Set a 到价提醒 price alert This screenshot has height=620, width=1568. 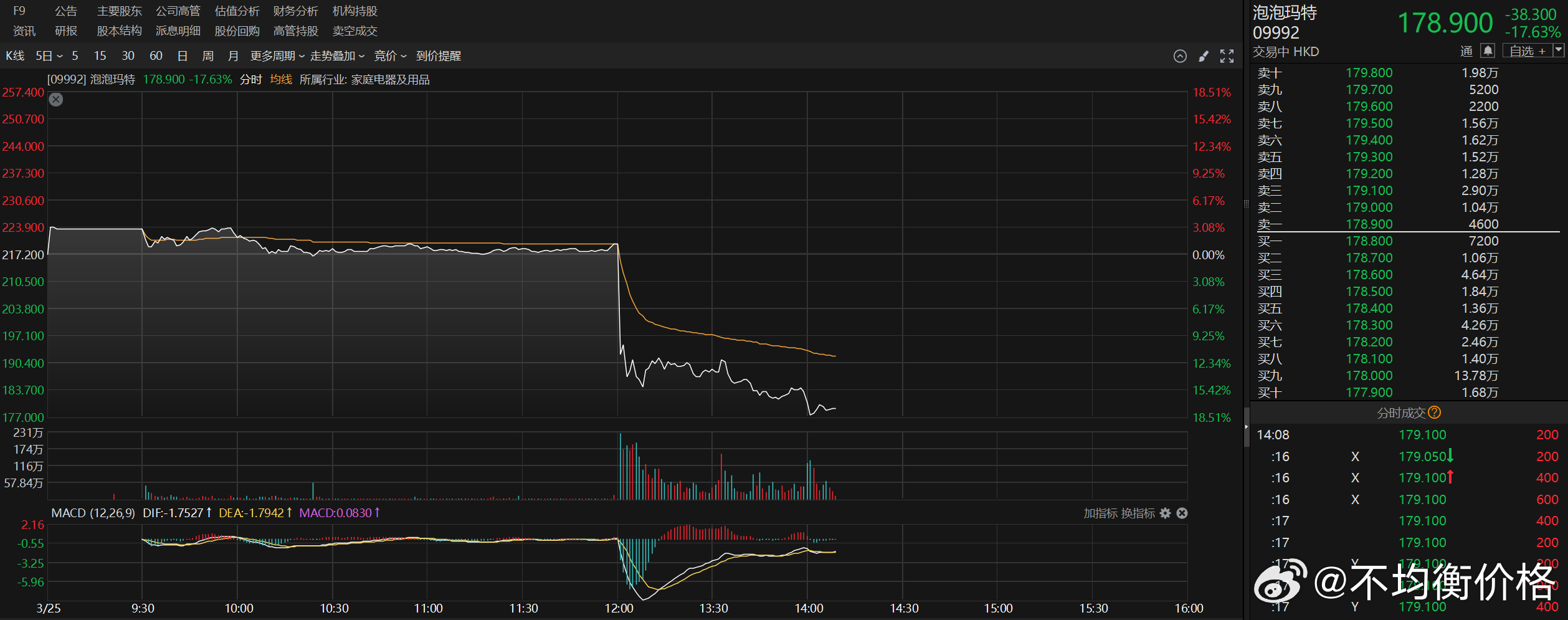tap(439, 56)
